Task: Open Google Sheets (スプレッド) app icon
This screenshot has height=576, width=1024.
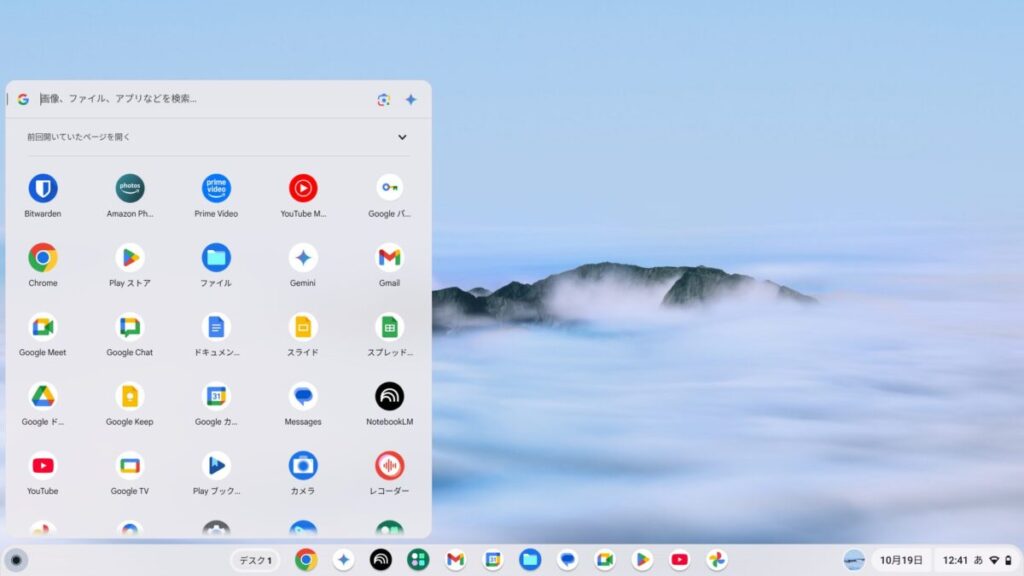Action: point(389,328)
